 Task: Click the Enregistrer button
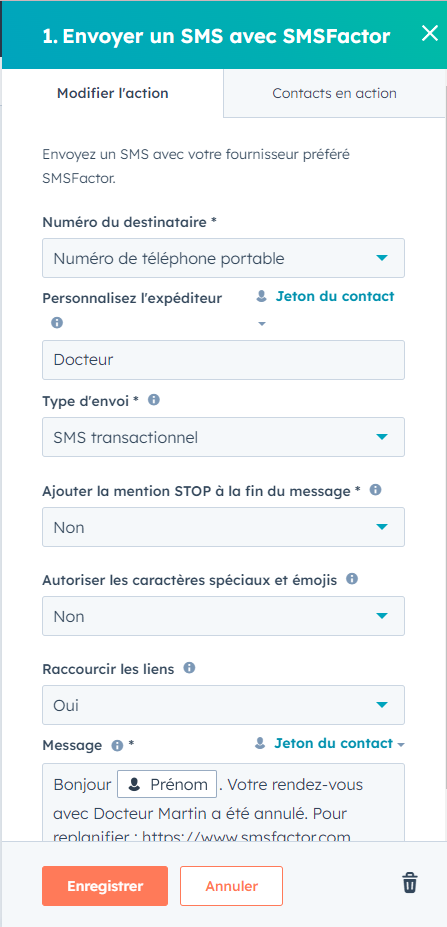point(105,886)
